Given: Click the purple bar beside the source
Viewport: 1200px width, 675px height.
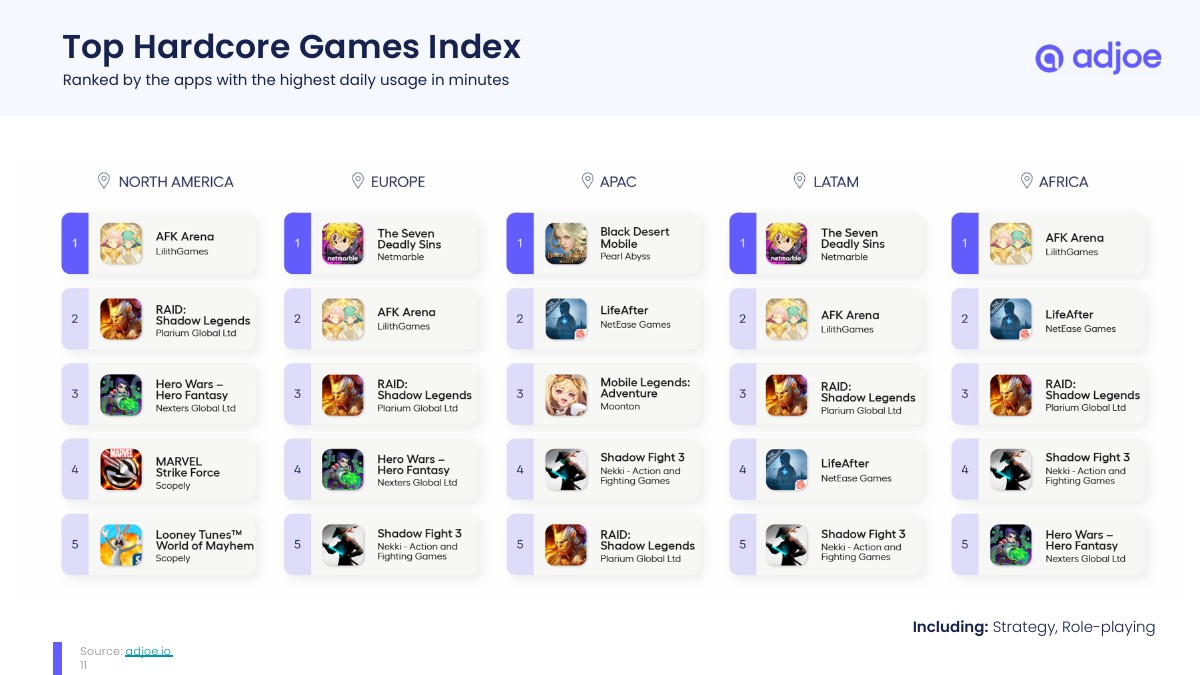Looking at the screenshot, I should (x=58, y=657).
